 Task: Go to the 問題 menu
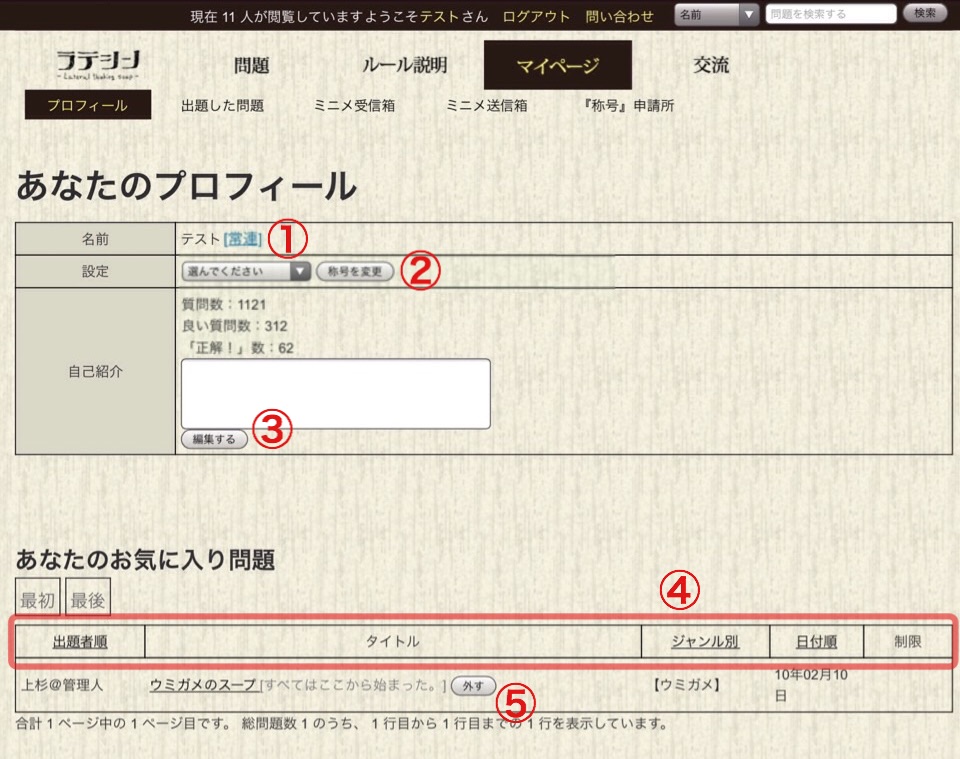(251, 66)
